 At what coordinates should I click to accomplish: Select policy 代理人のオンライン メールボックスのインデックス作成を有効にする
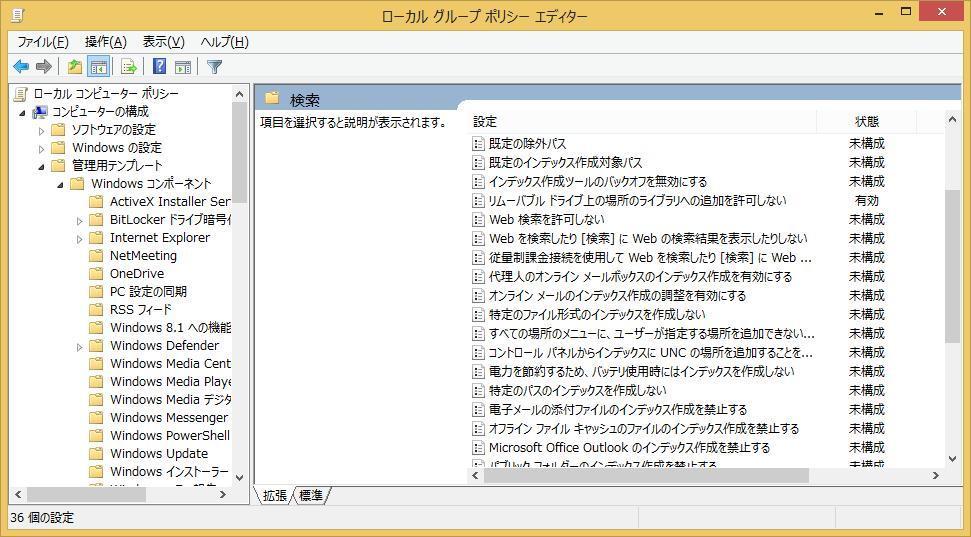point(640,276)
